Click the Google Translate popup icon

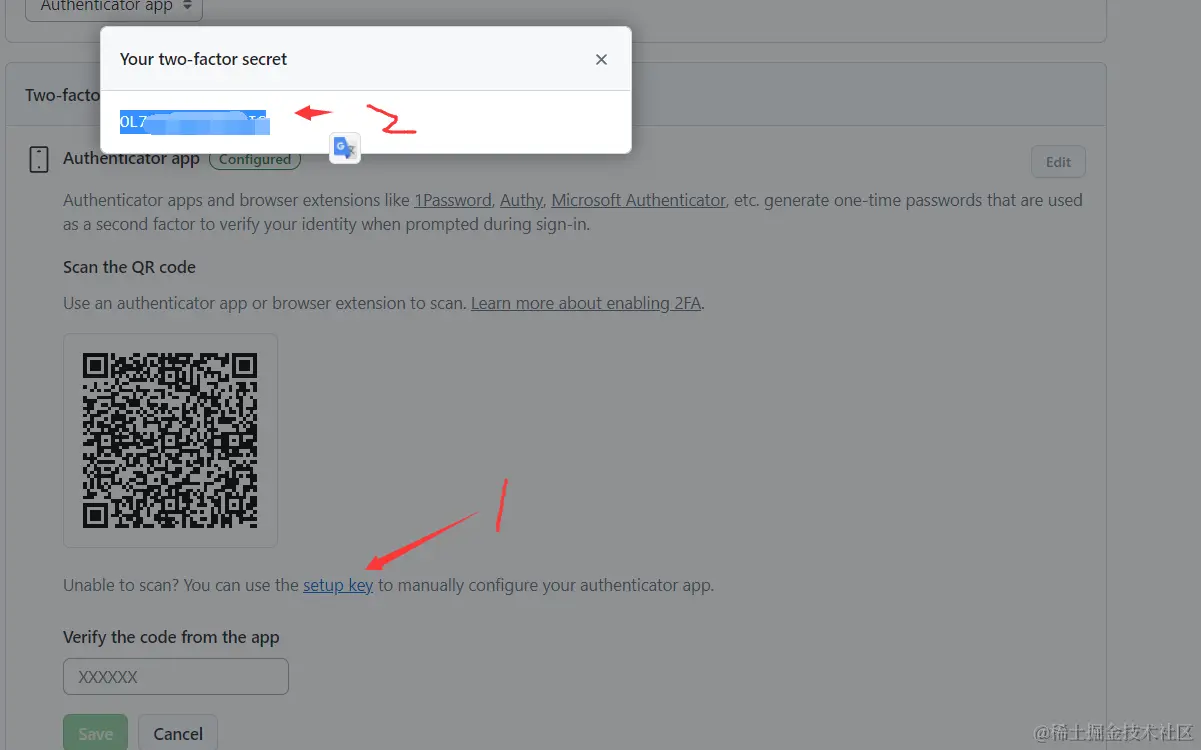pyautogui.click(x=345, y=148)
